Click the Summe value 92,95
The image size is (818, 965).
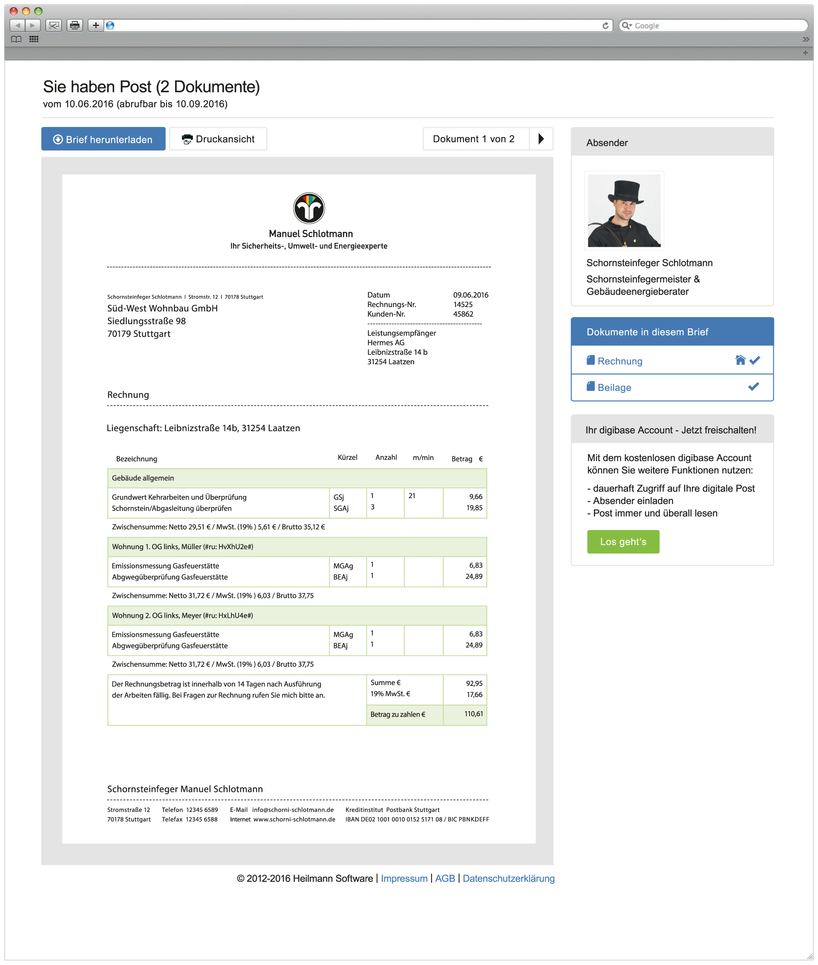point(475,684)
